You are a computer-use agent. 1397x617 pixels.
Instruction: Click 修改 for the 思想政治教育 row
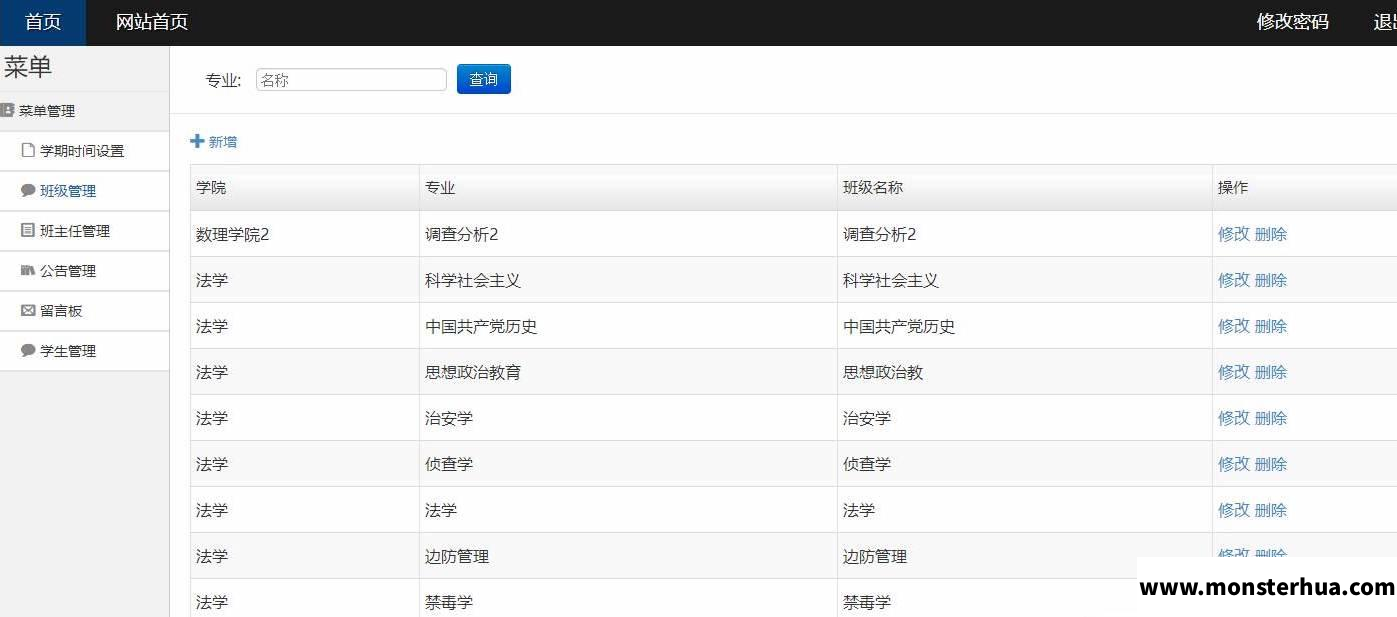[1234, 372]
